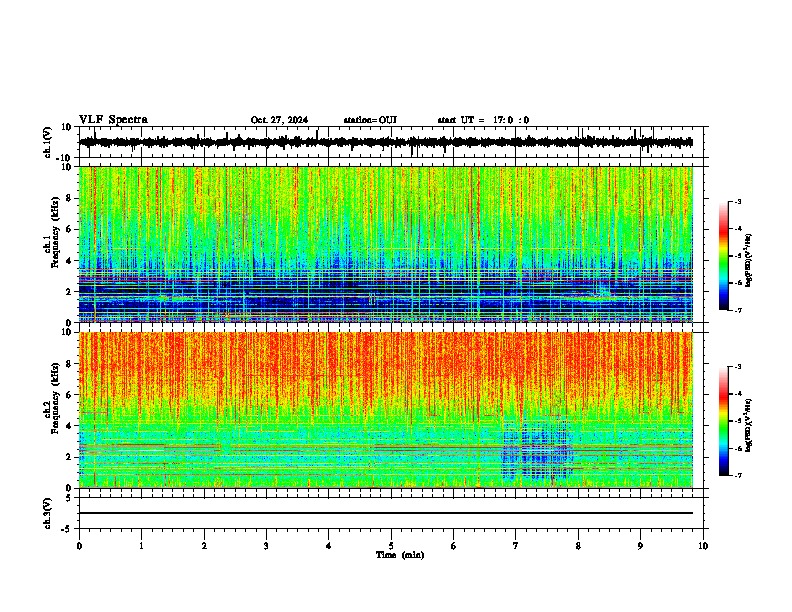The height and width of the screenshot is (612, 792).
Task: Click time axis tick label "10" at the axis end
Action: pyautogui.click(x=703, y=546)
